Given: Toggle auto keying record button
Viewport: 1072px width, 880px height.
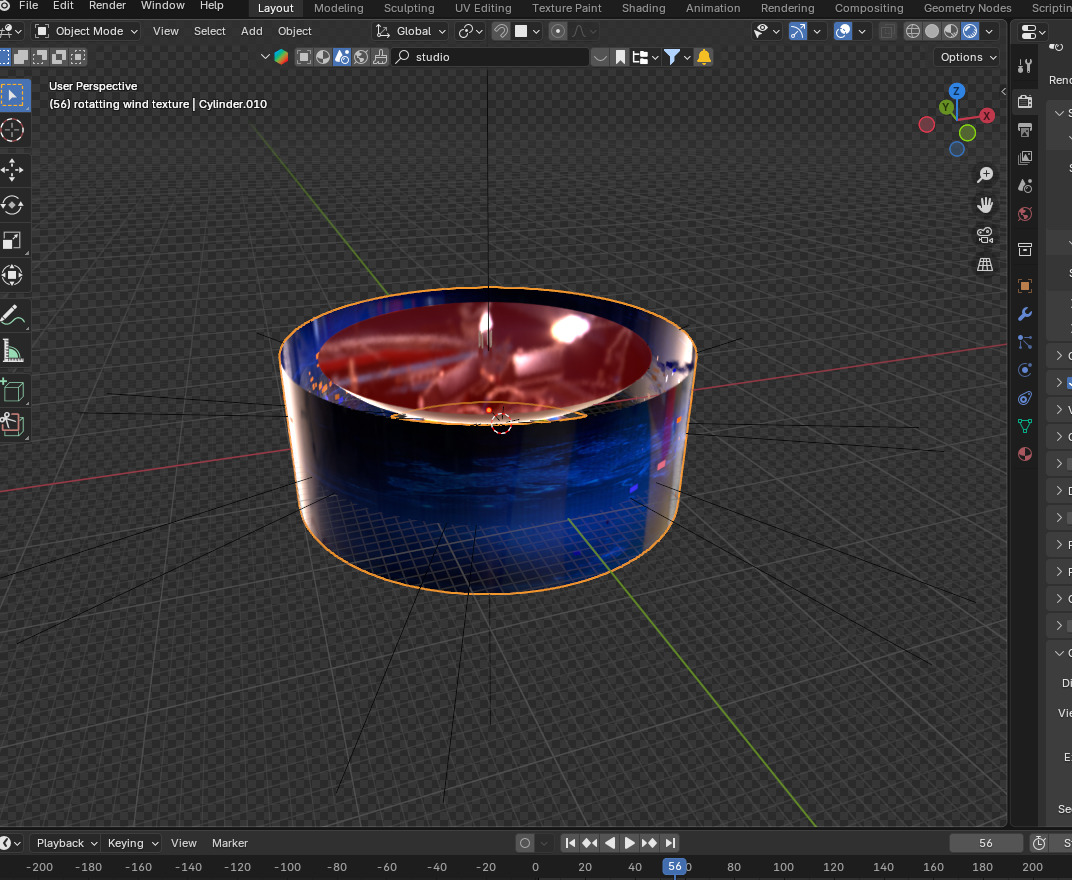Looking at the screenshot, I should pos(525,843).
